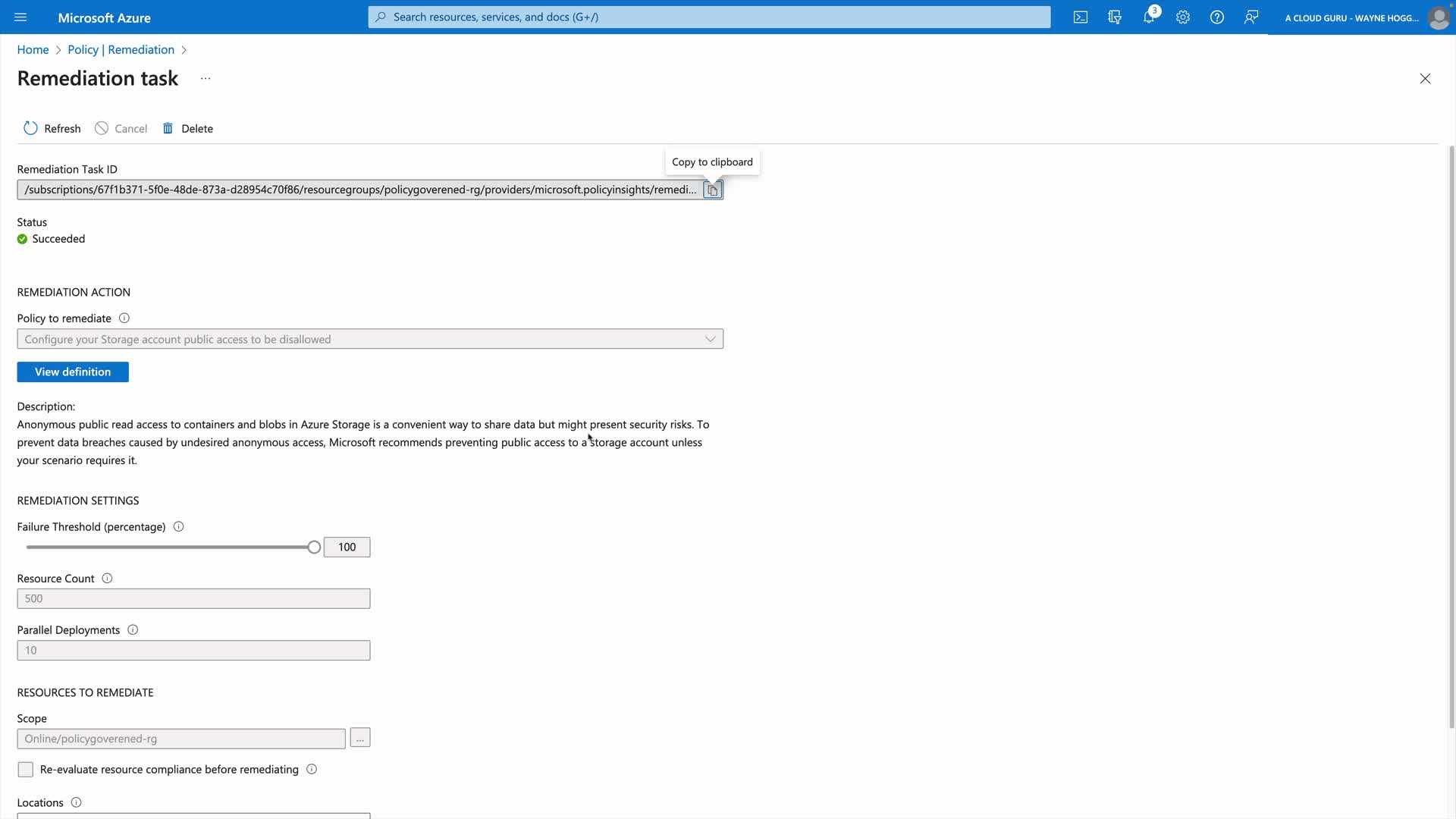This screenshot has height=819, width=1456.
Task: Open Directories and subscriptions filter icon
Action: click(x=1114, y=17)
